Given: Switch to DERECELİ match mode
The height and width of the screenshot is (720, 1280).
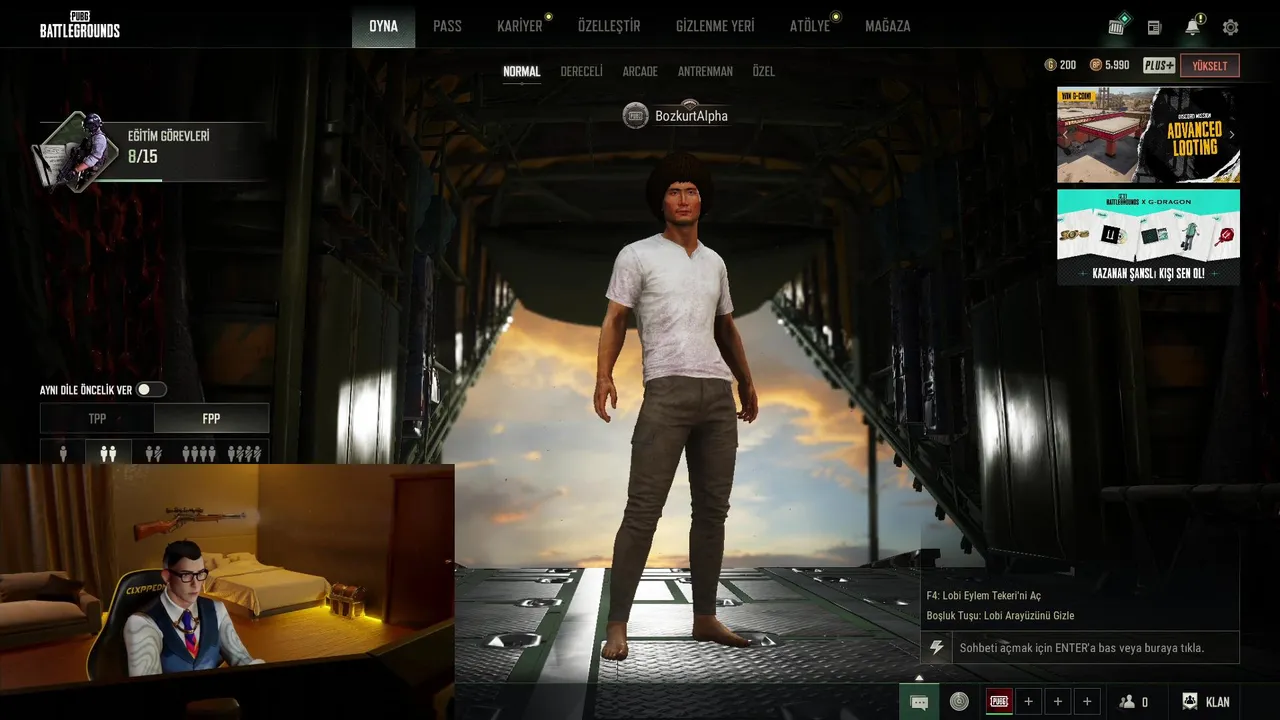Looking at the screenshot, I should pyautogui.click(x=581, y=72).
